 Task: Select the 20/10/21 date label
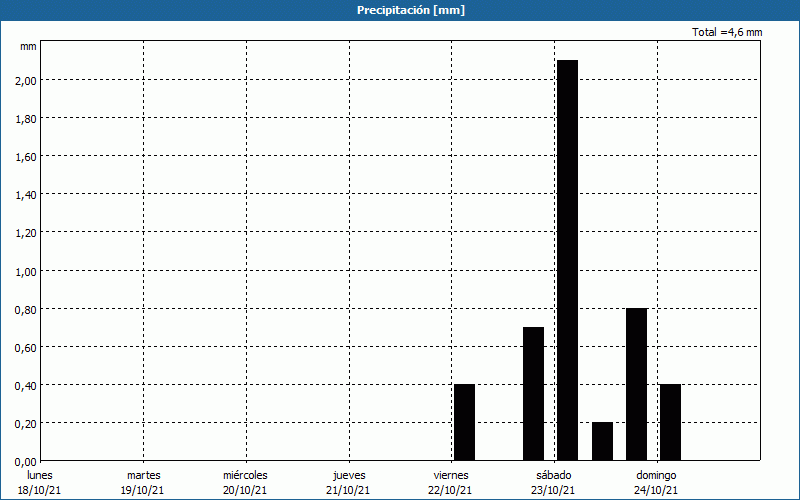pyautogui.click(x=245, y=490)
